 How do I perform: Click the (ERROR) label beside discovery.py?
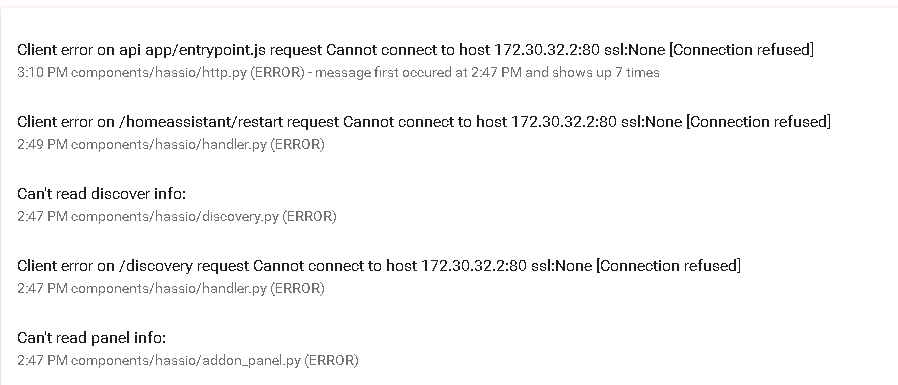point(309,217)
